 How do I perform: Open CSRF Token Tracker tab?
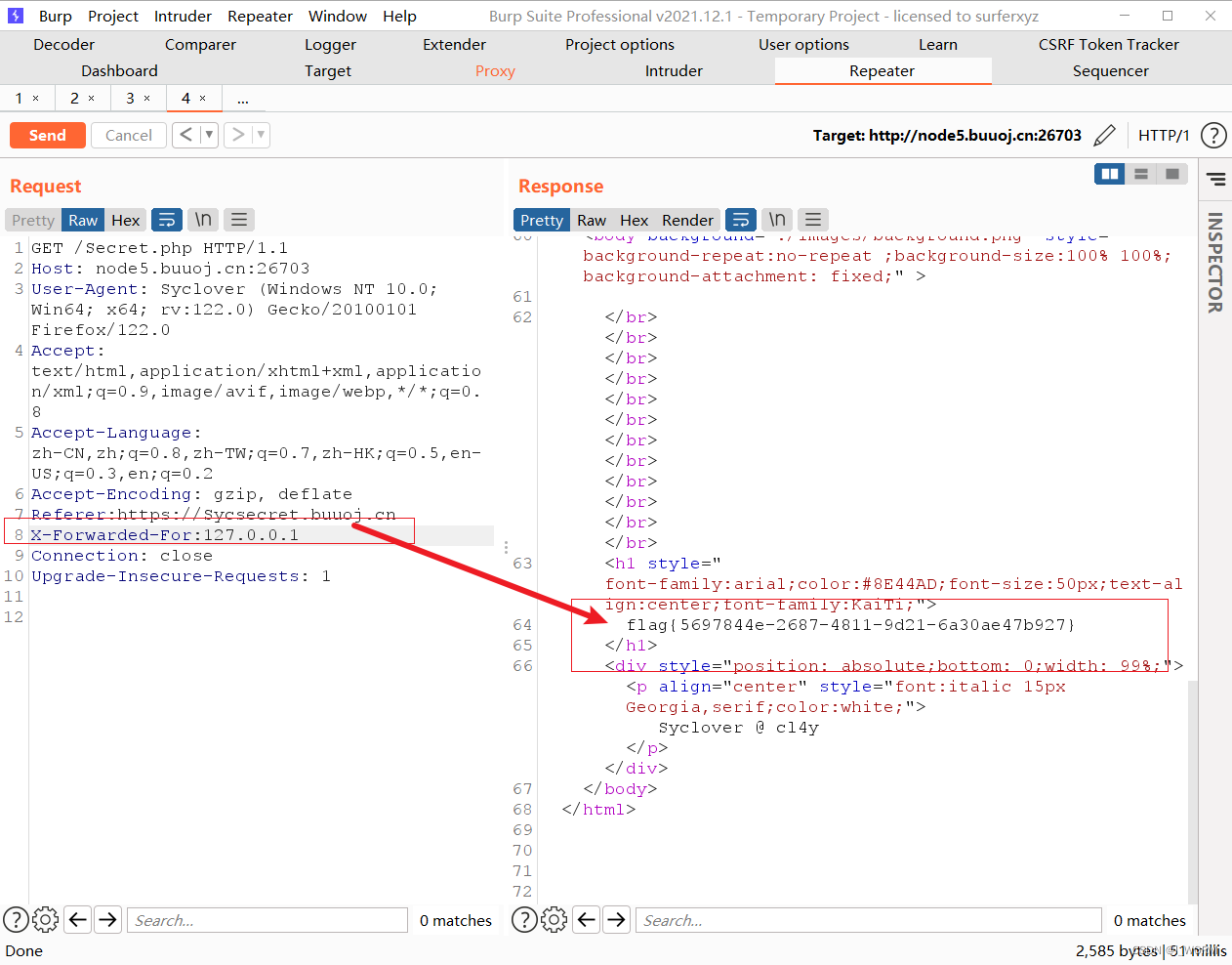click(x=1109, y=44)
